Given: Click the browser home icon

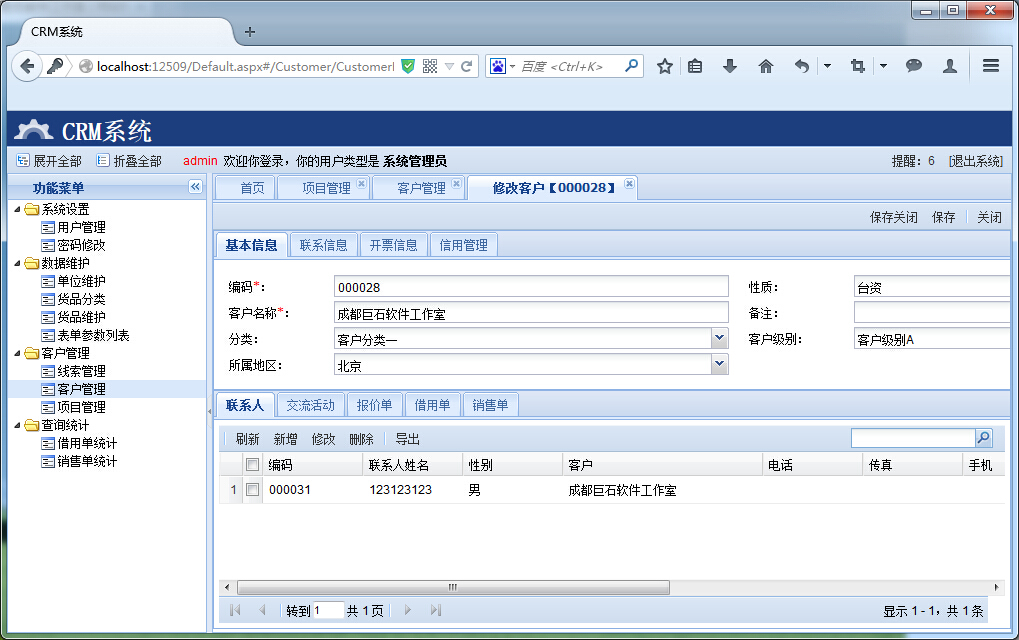Looking at the screenshot, I should [766, 66].
